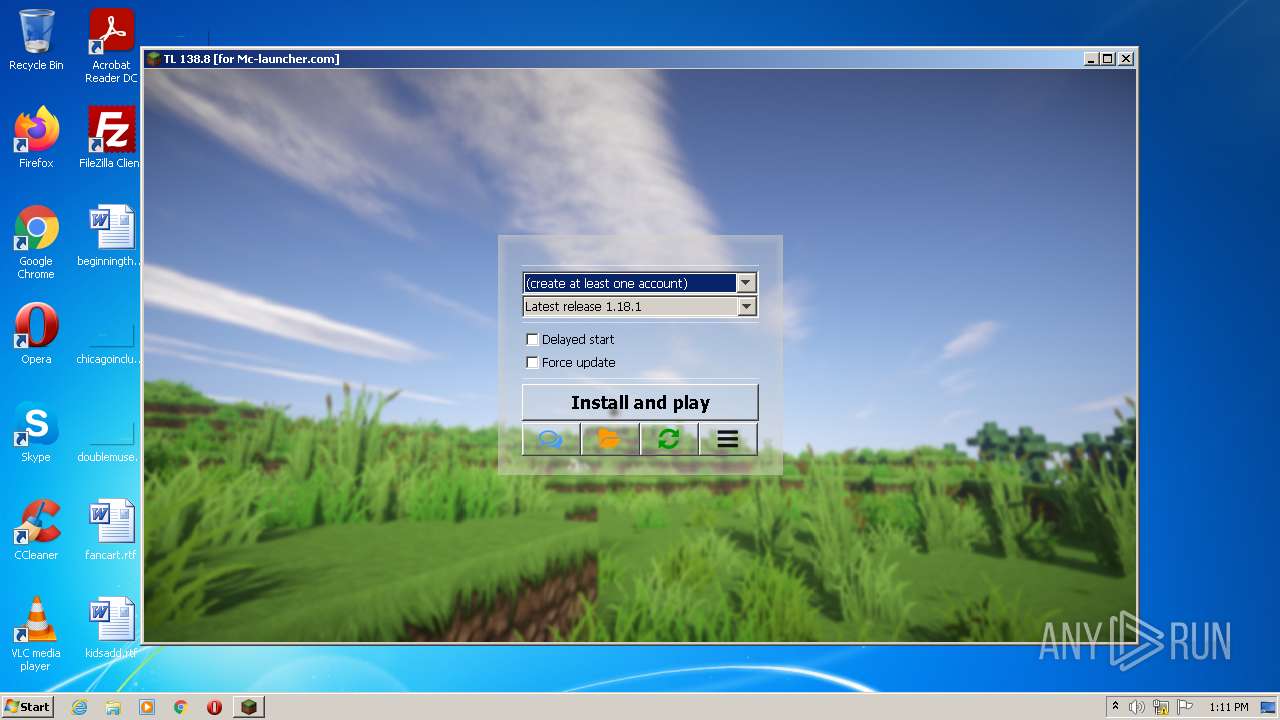Open FileZilla Client desktop shortcut
Viewport: 1280px width, 720px height.
[111, 138]
